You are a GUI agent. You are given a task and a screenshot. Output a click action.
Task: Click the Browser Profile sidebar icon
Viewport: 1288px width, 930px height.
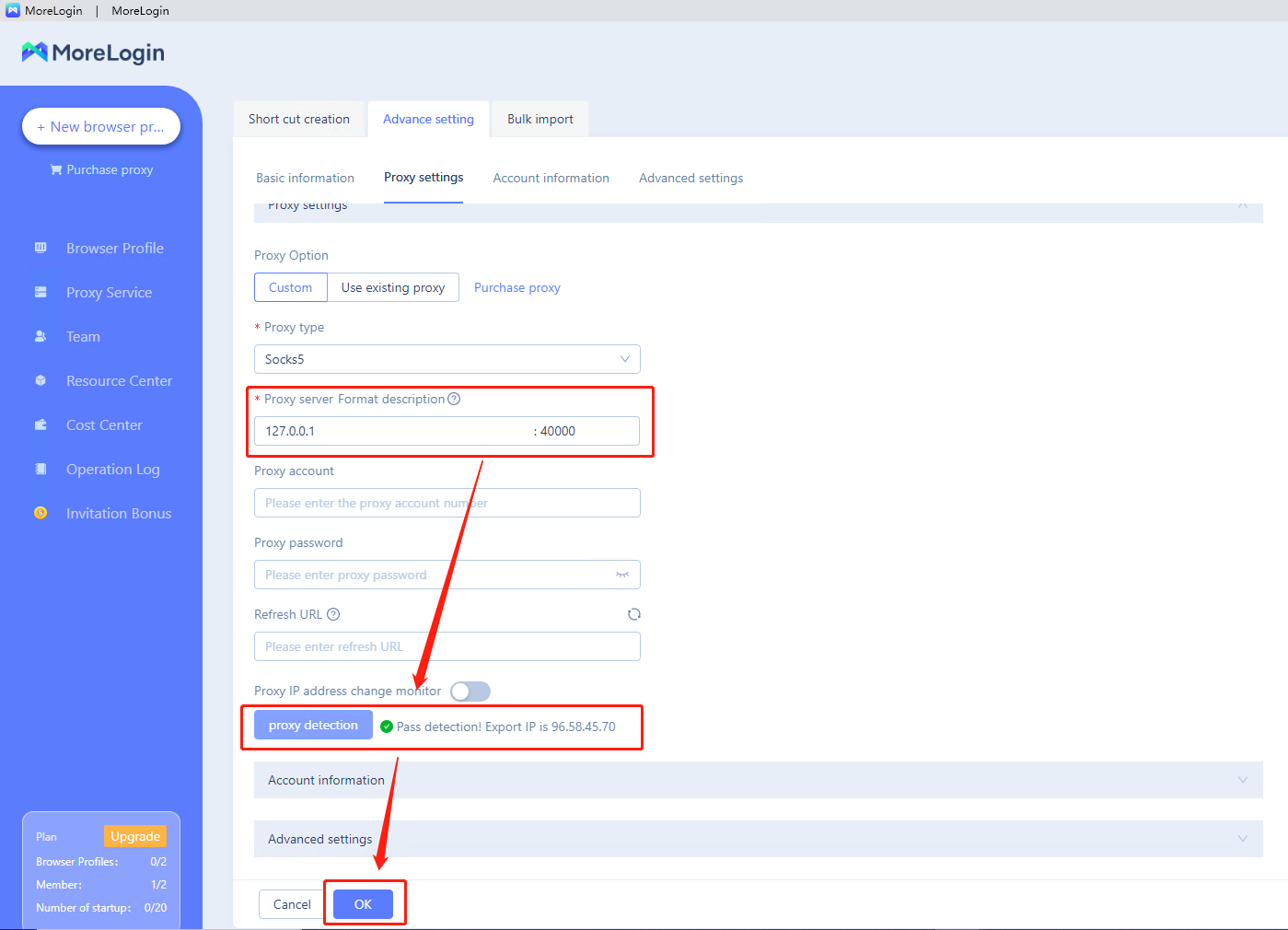tap(41, 248)
